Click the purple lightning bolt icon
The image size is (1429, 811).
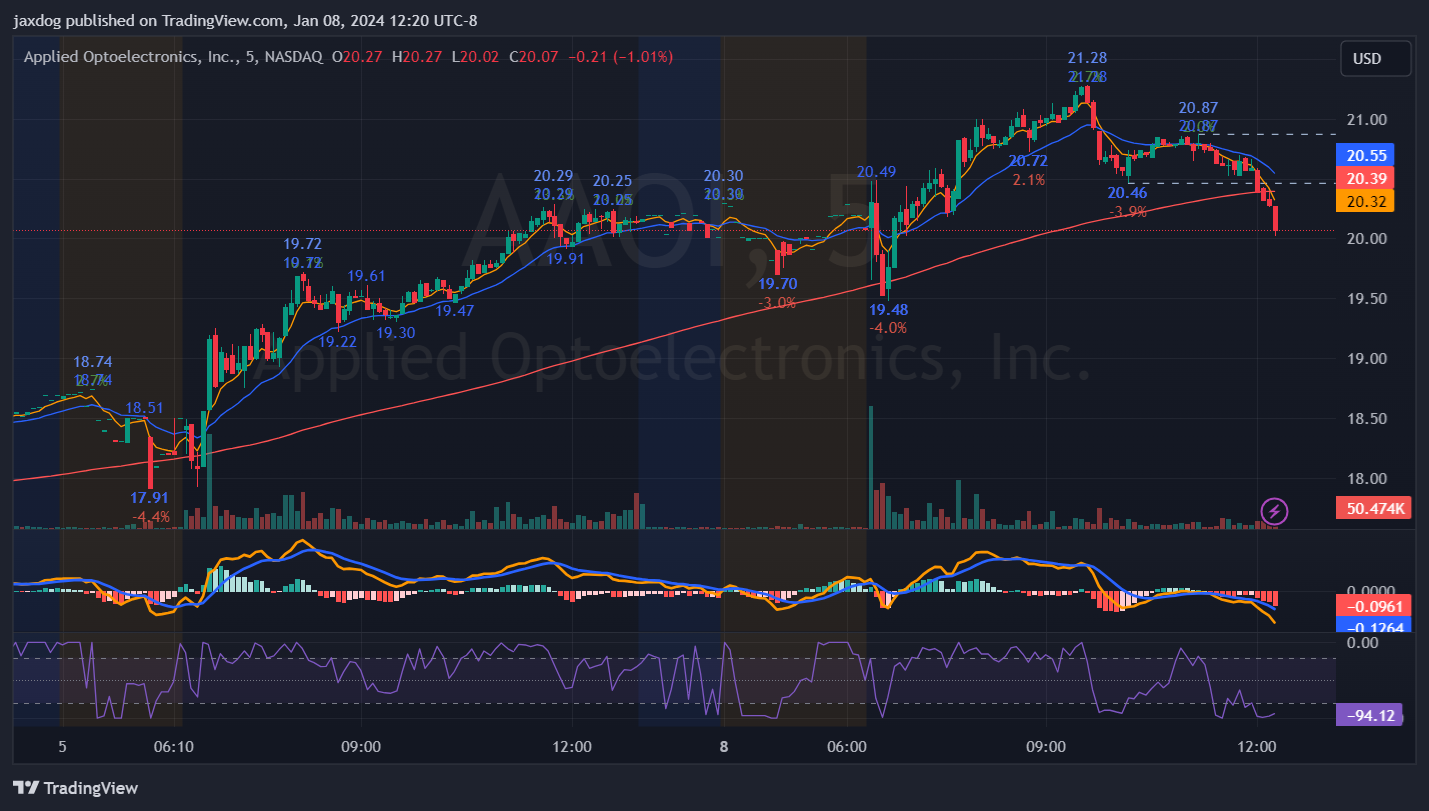(1274, 511)
